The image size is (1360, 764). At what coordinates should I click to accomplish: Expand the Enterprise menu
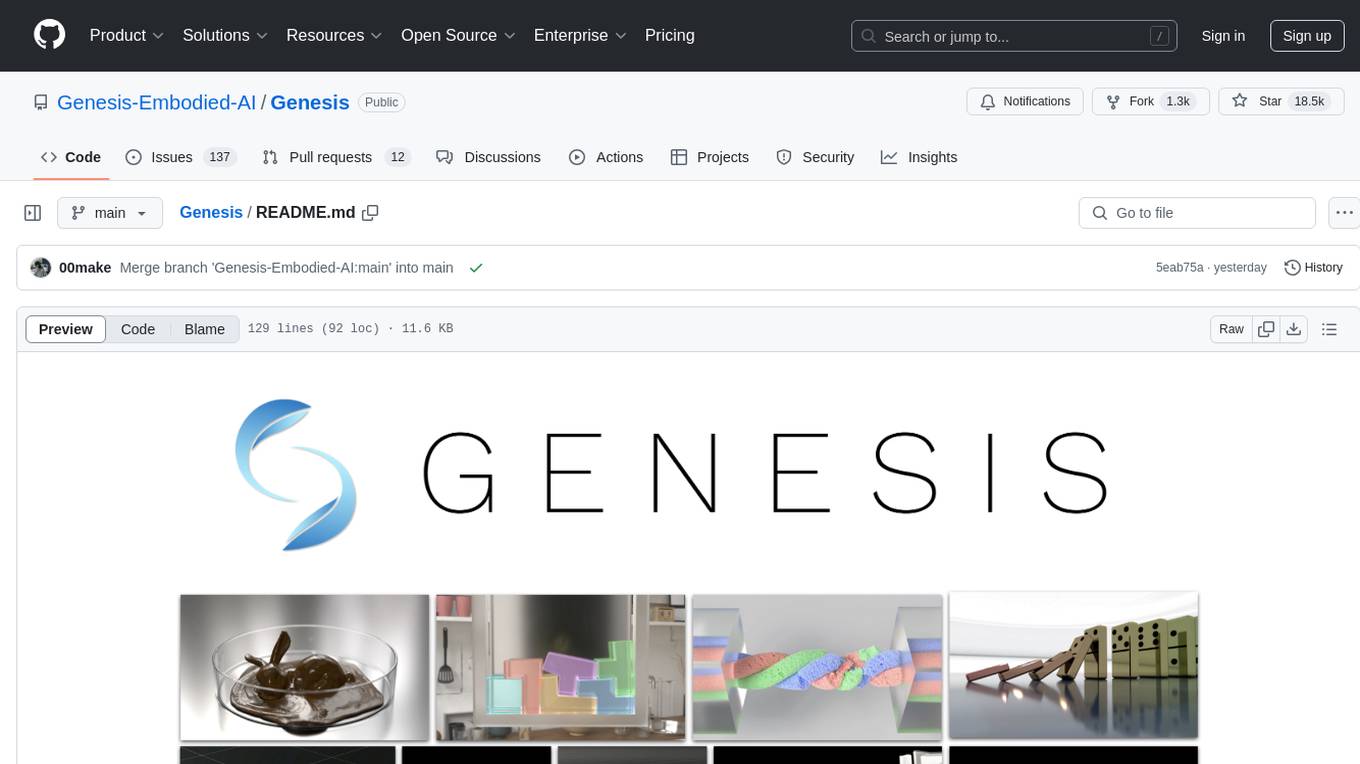pos(580,35)
